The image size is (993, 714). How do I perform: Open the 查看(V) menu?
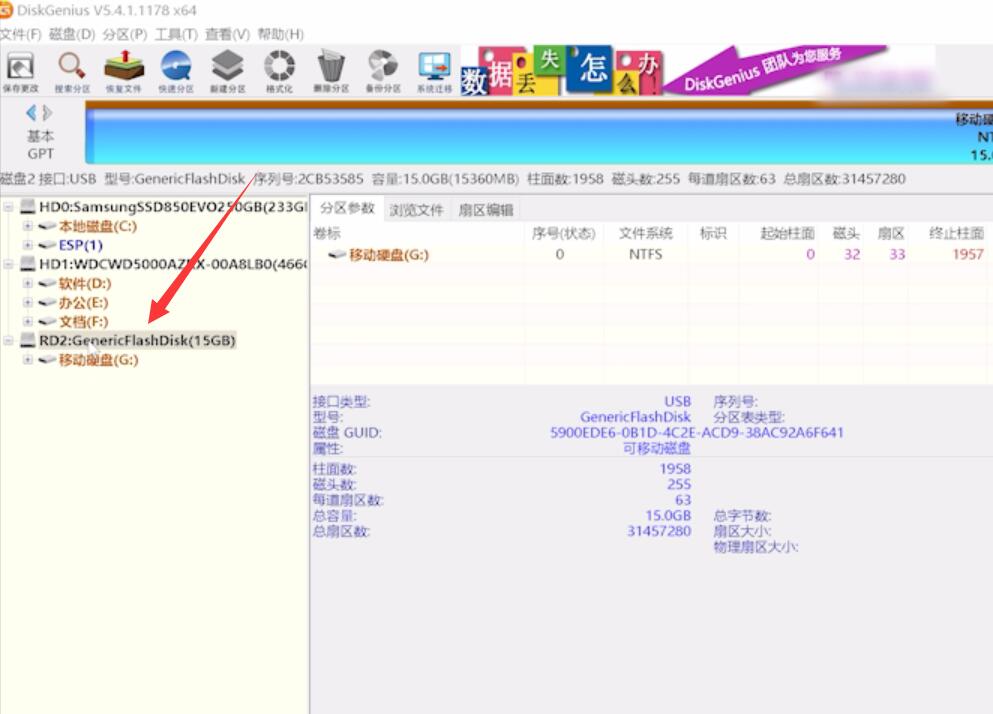[x=227, y=34]
